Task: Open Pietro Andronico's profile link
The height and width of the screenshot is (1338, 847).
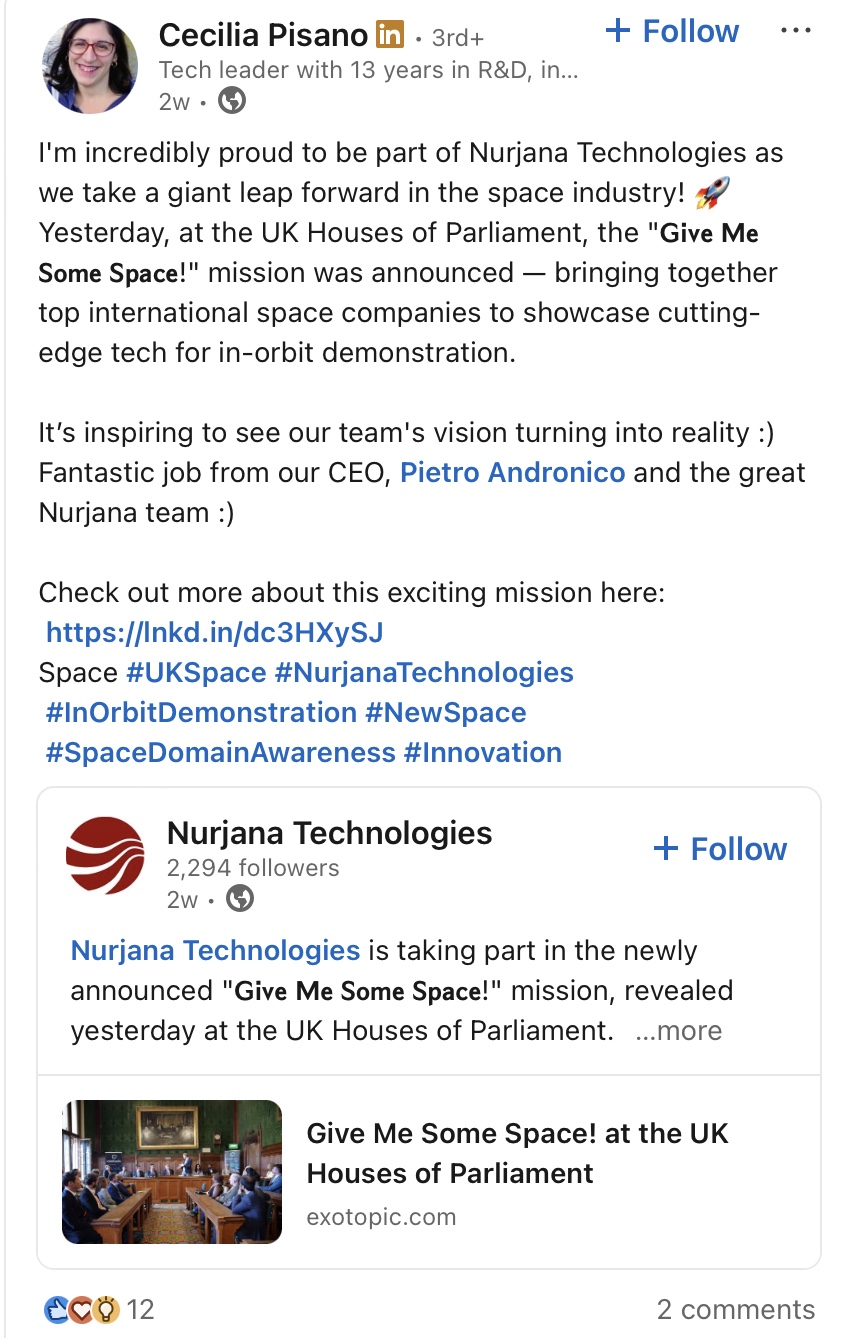Action: click(512, 472)
